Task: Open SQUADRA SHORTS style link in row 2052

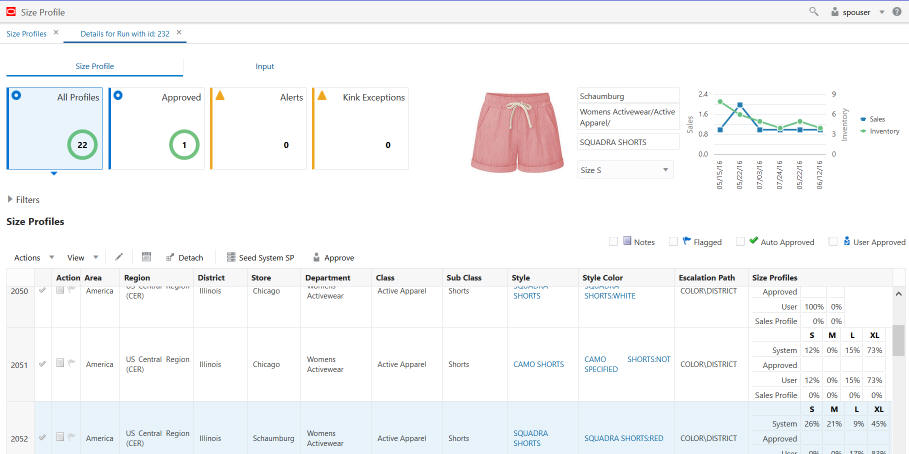Action: point(530,438)
